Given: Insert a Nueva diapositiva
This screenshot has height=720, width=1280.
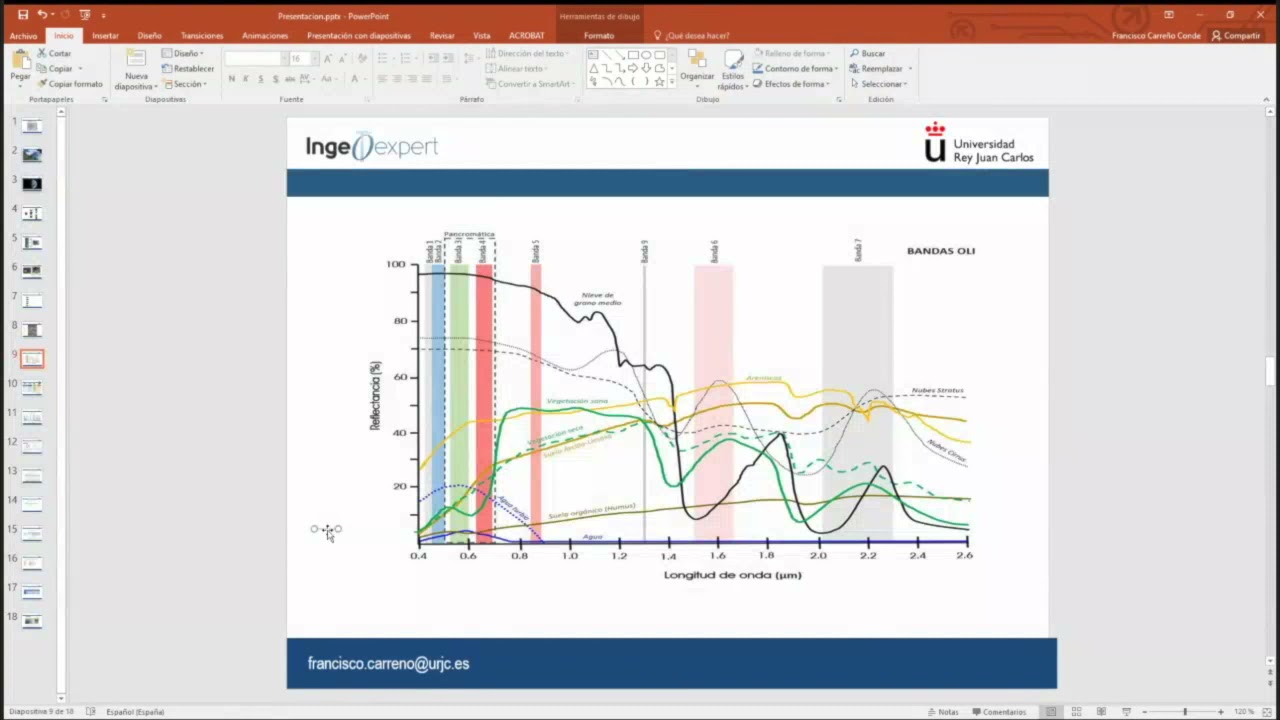Looking at the screenshot, I should click(135, 69).
